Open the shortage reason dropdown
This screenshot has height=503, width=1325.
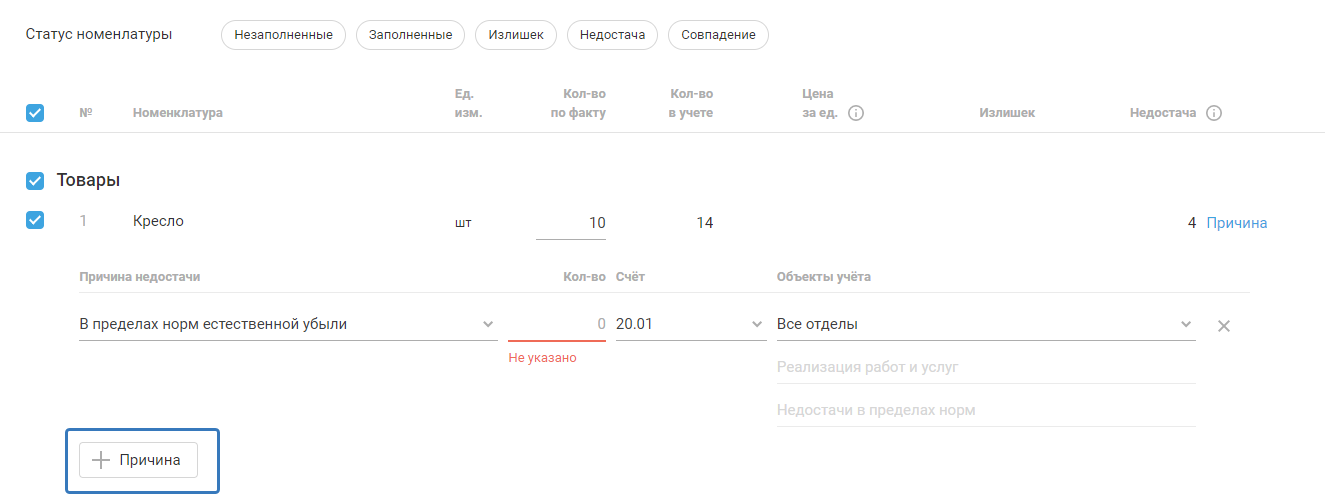tap(287, 324)
